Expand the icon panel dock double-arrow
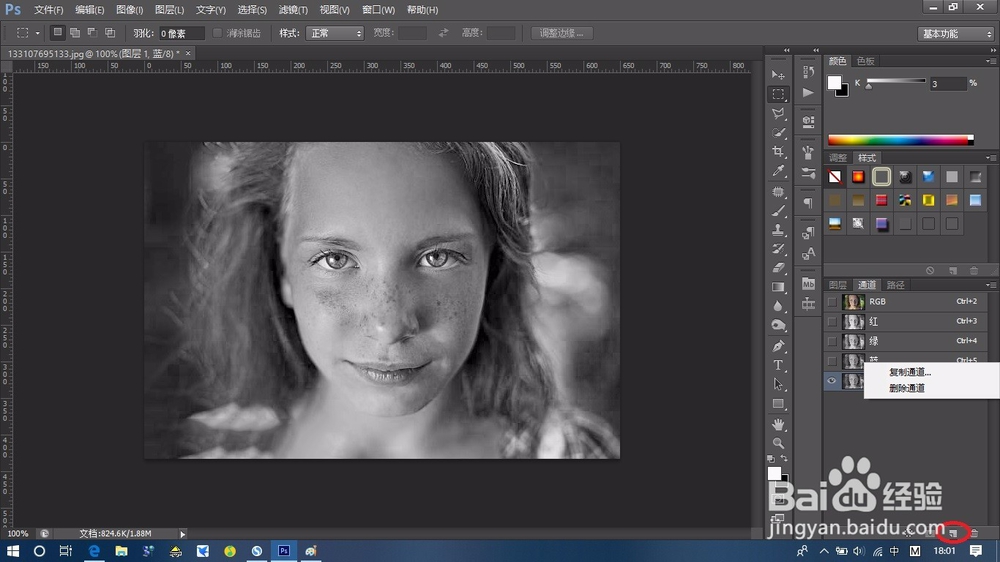The width and height of the screenshot is (1000, 562). click(816, 50)
